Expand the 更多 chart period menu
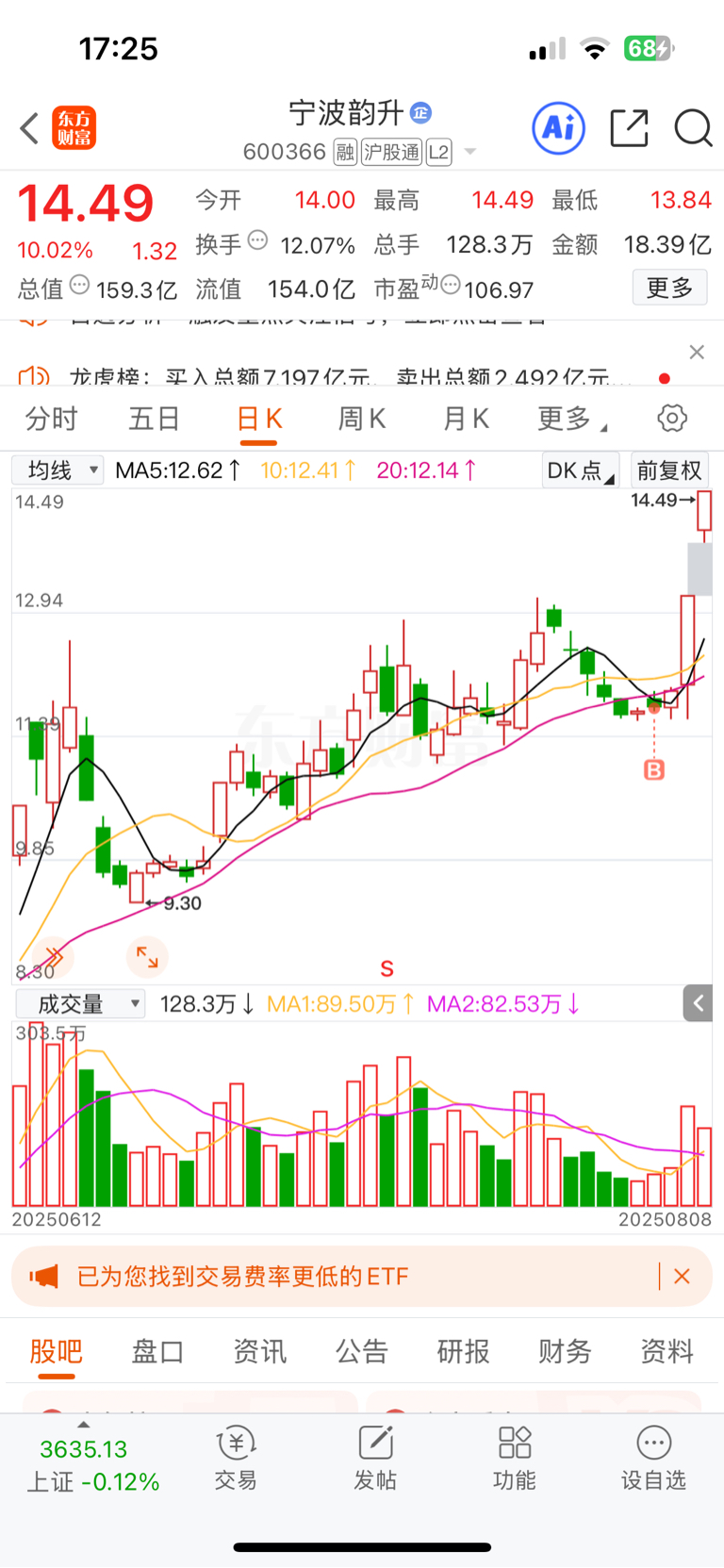724x1568 pixels. tap(571, 419)
